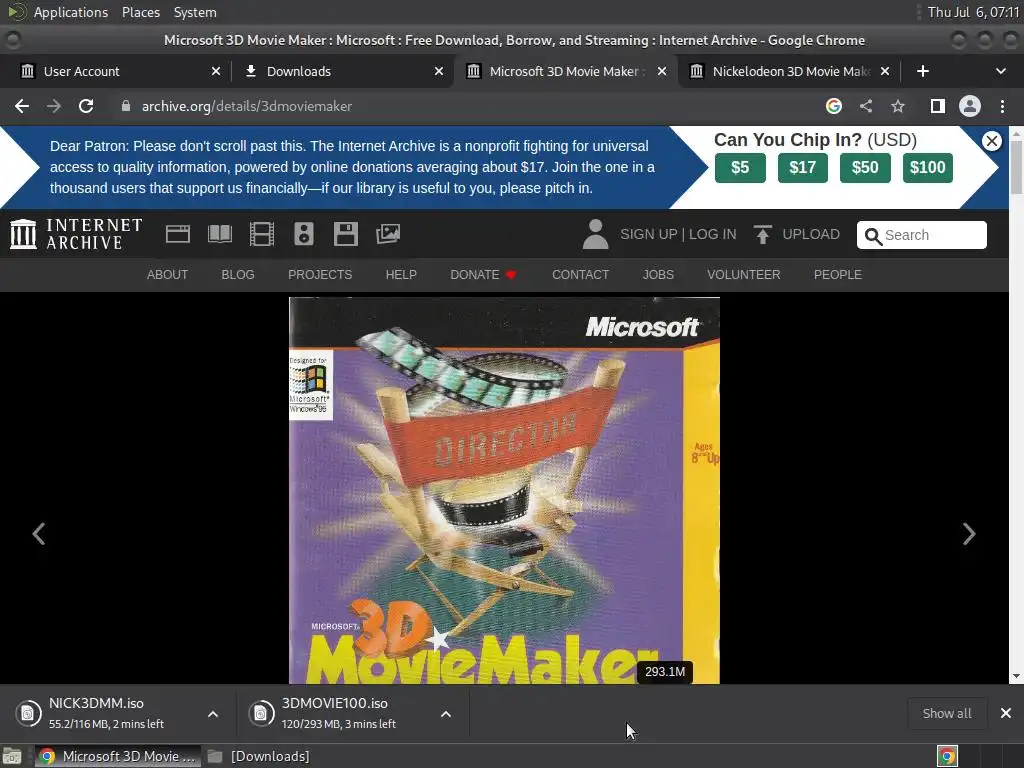The image size is (1024, 768).
Task: Open the Internet Archive images icon
Action: (x=388, y=234)
